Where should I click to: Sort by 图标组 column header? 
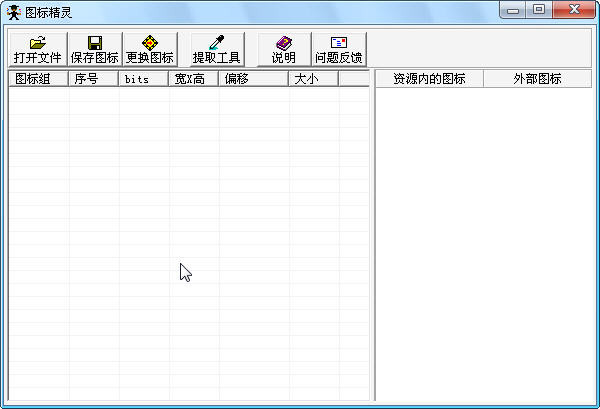coord(39,79)
